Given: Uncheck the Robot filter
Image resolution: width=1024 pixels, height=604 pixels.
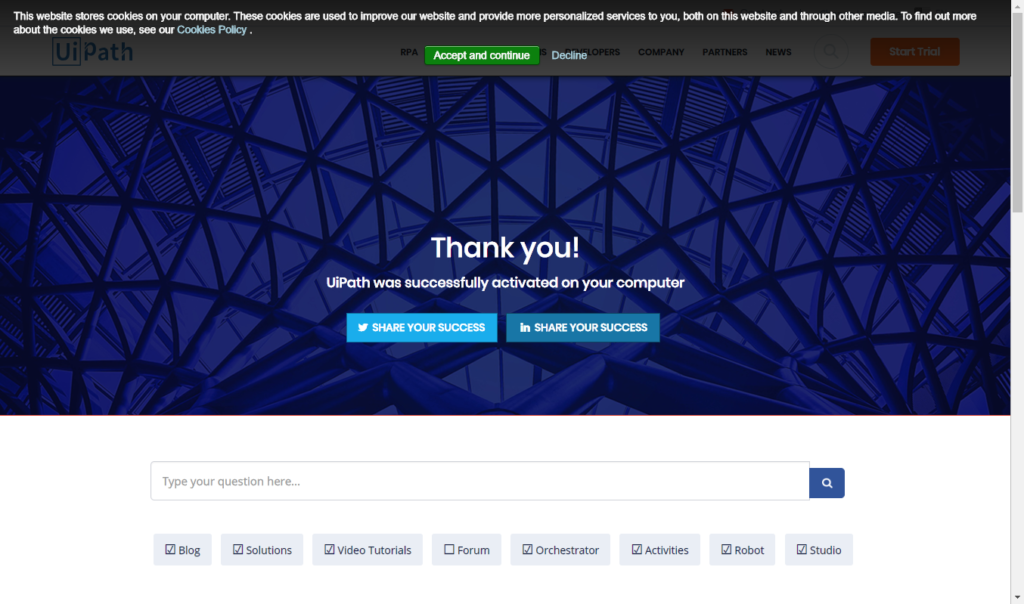Looking at the screenshot, I should click(742, 550).
